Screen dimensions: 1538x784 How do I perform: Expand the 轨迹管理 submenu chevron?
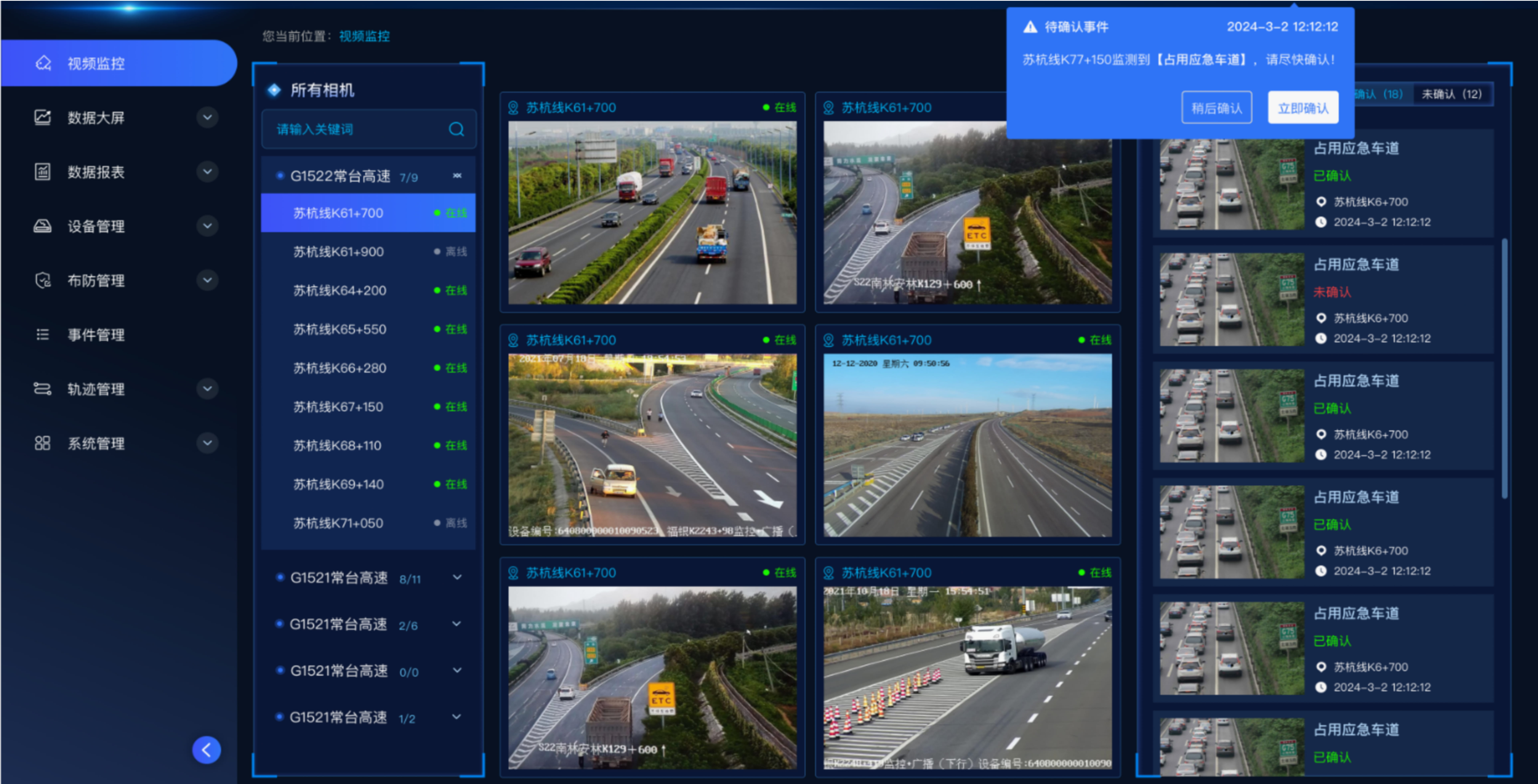coord(207,389)
